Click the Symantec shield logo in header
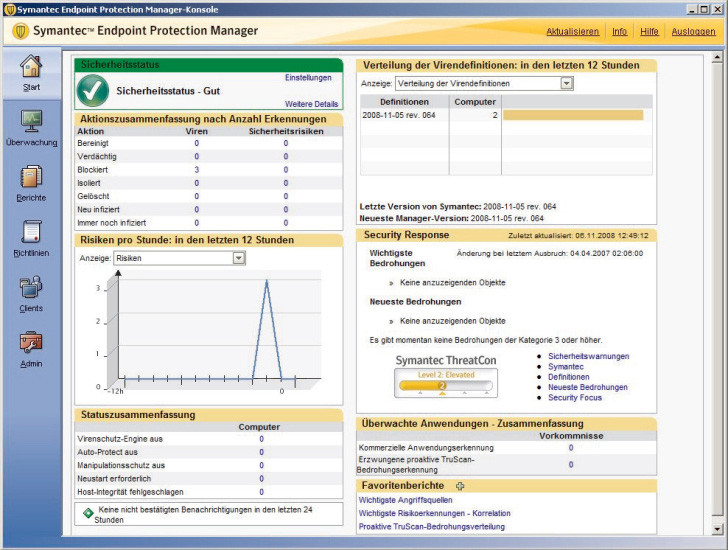Screen dimensions: 728x550 20,31
